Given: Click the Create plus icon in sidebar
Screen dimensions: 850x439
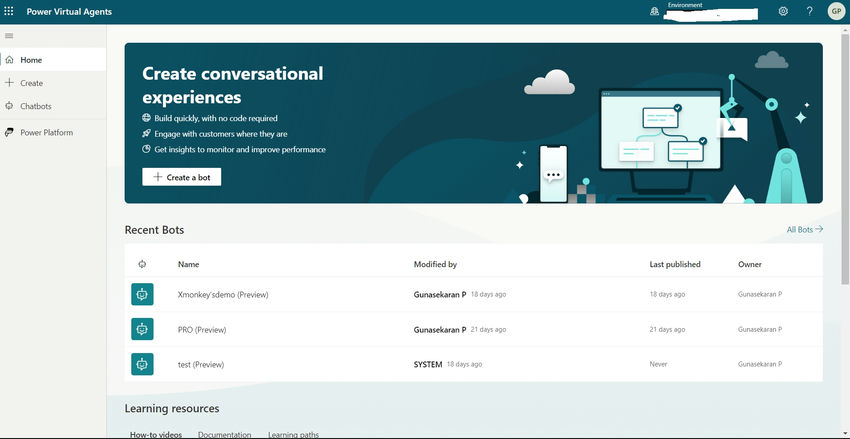Looking at the screenshot, I should point(9,83).
